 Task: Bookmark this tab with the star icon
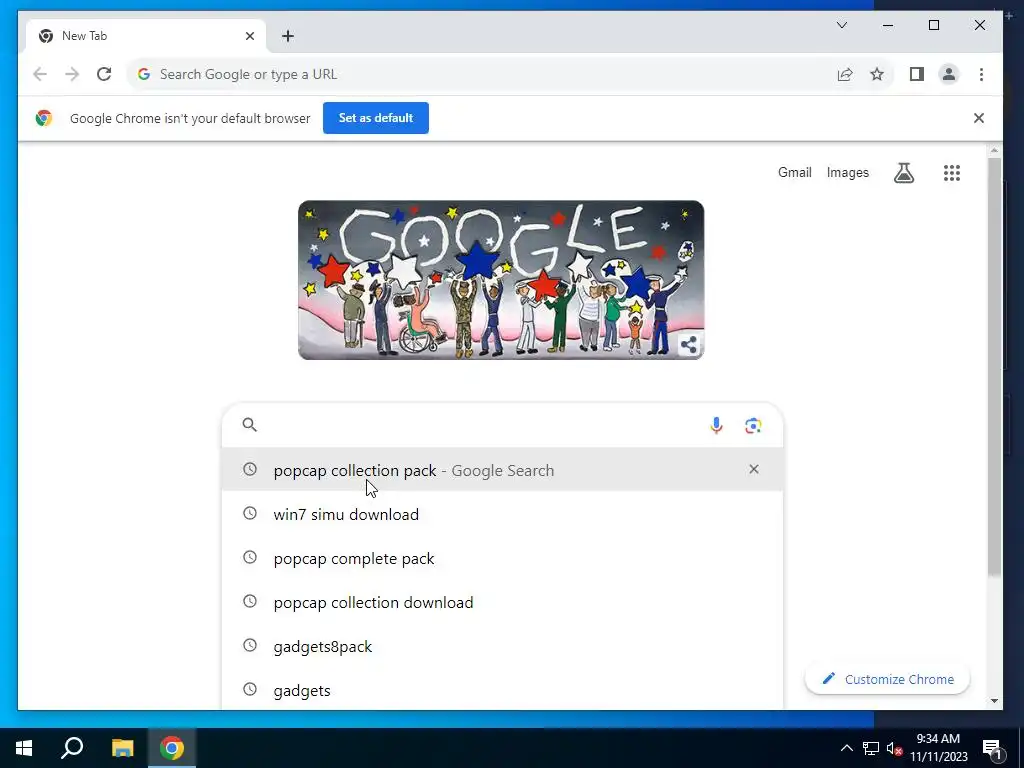(877, 74)
